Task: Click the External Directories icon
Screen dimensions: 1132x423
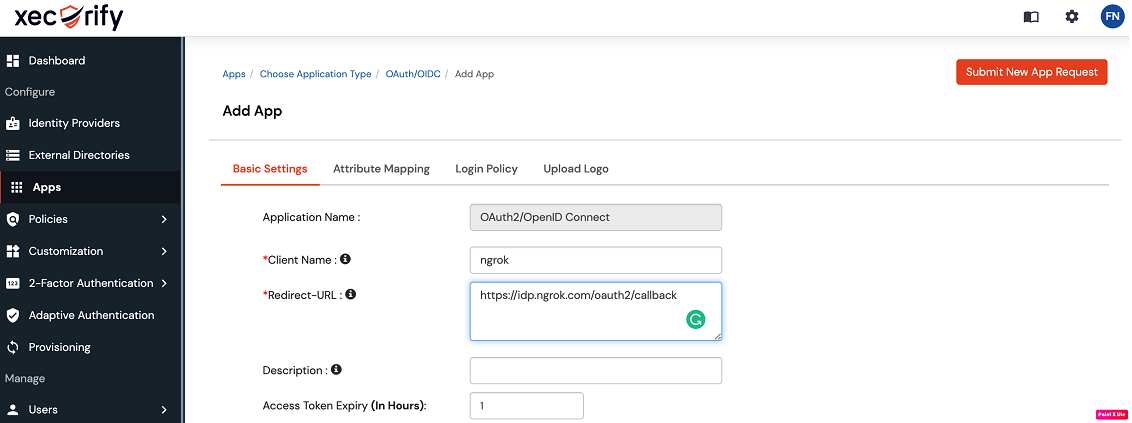Action: [12, 155]
